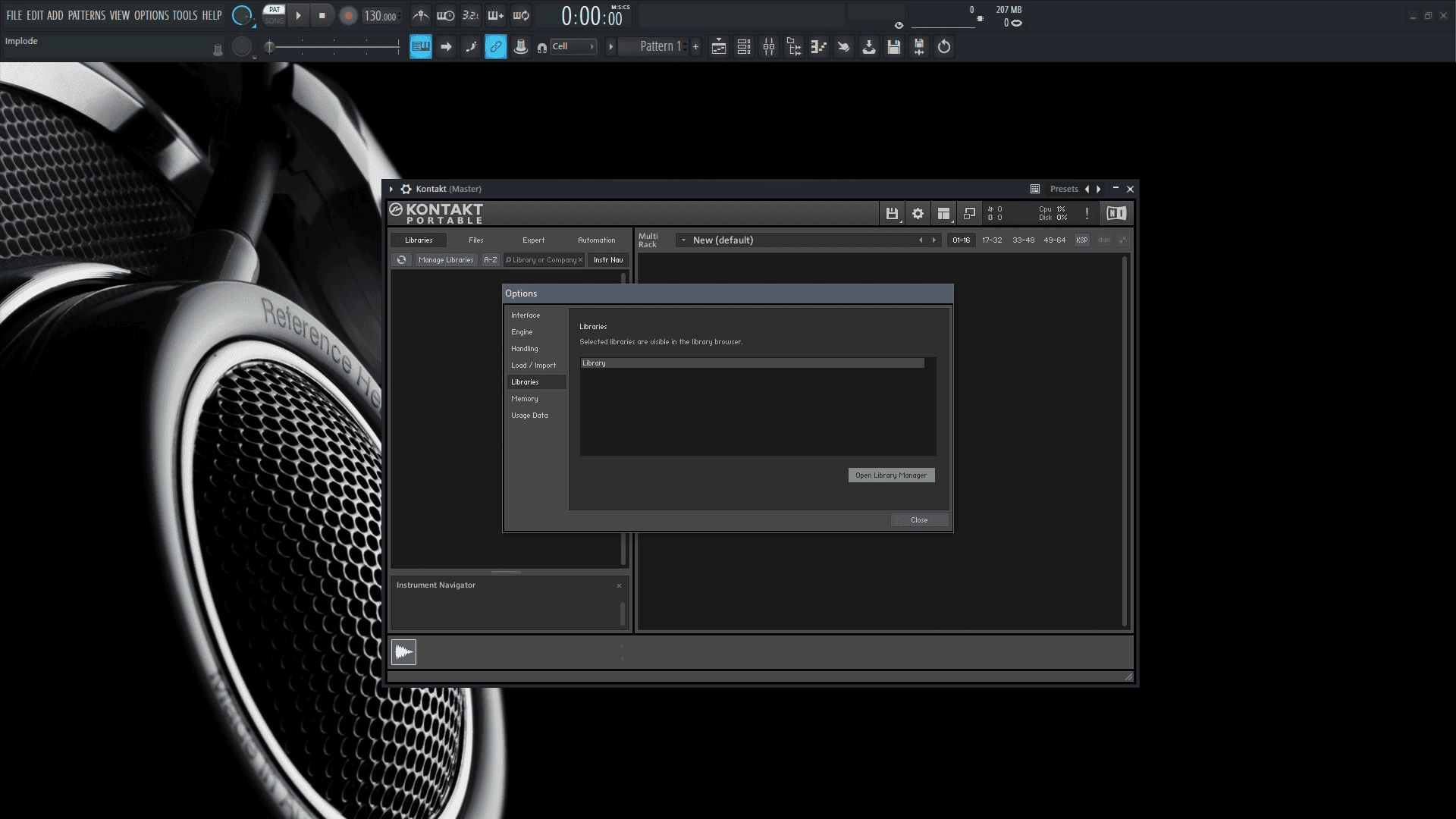1456x819 pixels.
Task: Click the record button
Action: 348,16
